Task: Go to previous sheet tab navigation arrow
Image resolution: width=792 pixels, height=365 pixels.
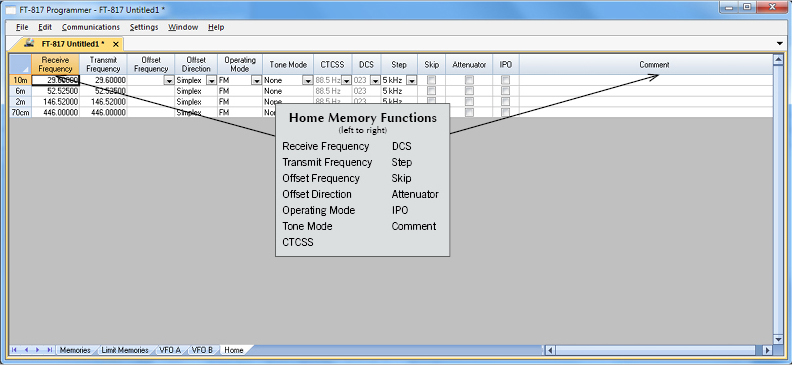Action: pos(26,350)
